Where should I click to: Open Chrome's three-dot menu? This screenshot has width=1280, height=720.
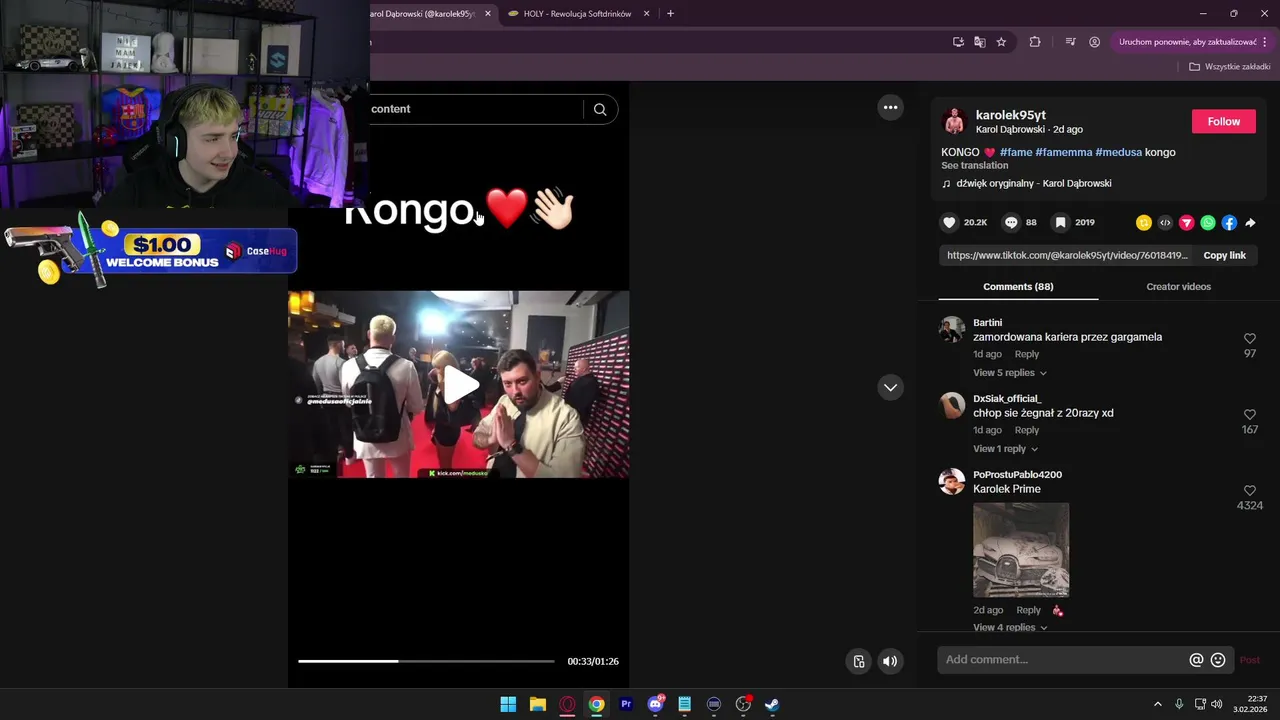(x=1265, y=42)
